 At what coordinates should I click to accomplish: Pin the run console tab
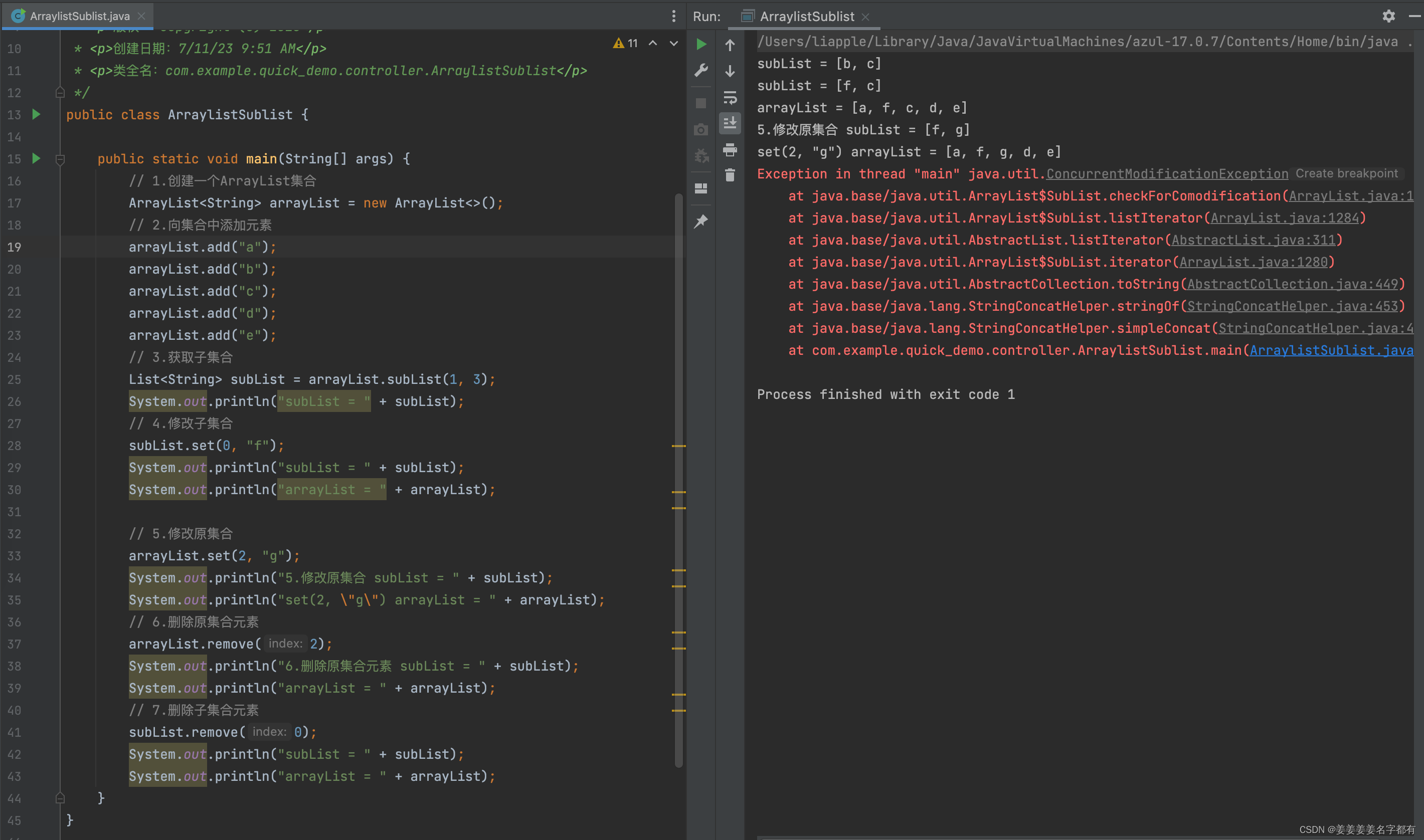tap(701, 221)
